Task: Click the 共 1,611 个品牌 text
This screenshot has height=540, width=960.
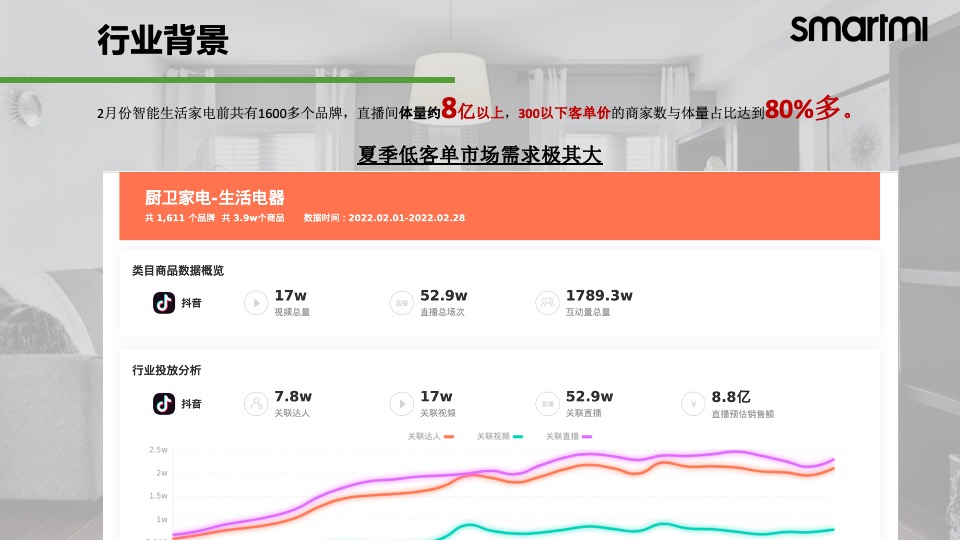Action: pyautogui.click(x=180, y=218)
